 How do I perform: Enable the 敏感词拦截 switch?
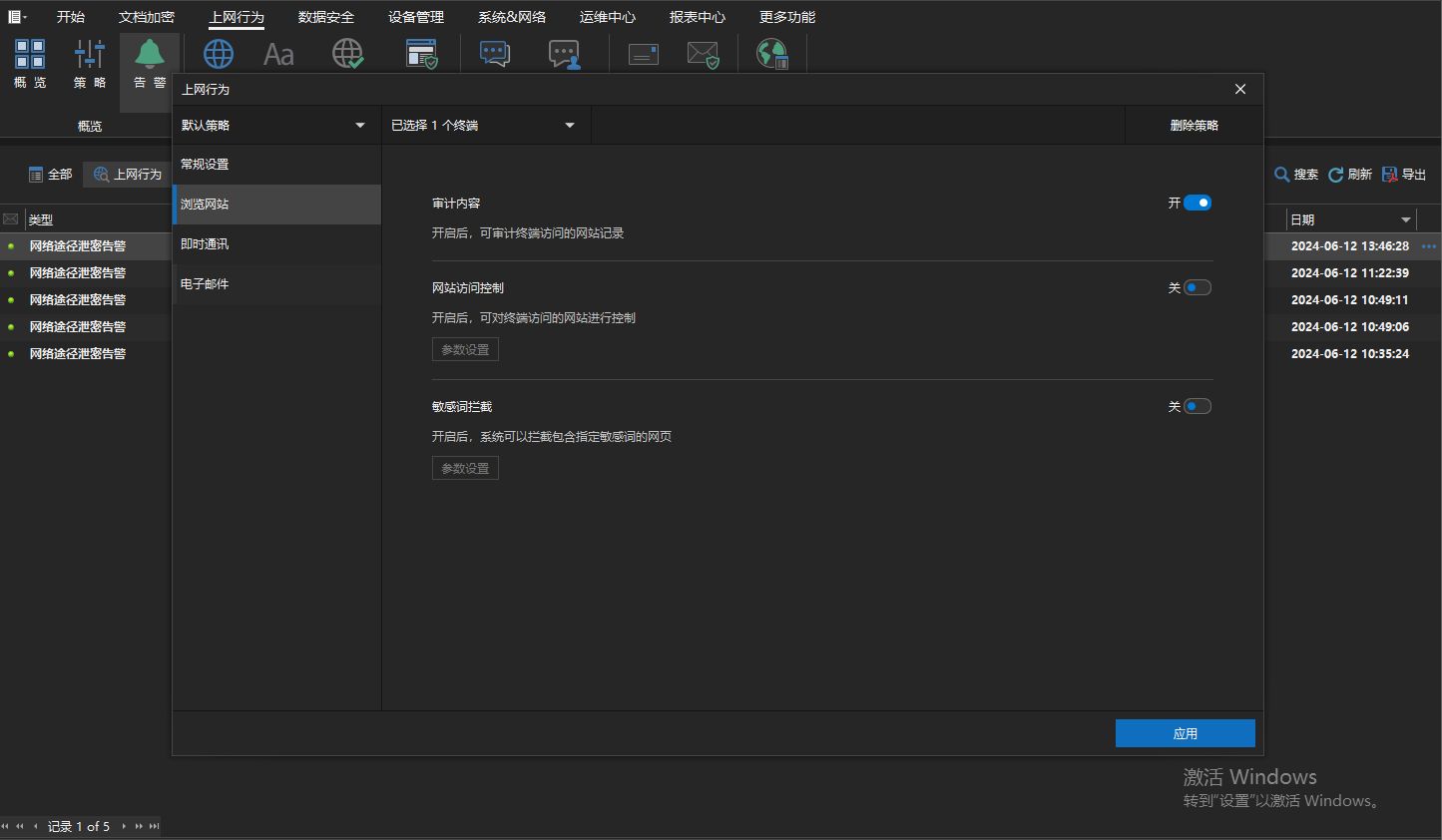[x=1198, y=406]
